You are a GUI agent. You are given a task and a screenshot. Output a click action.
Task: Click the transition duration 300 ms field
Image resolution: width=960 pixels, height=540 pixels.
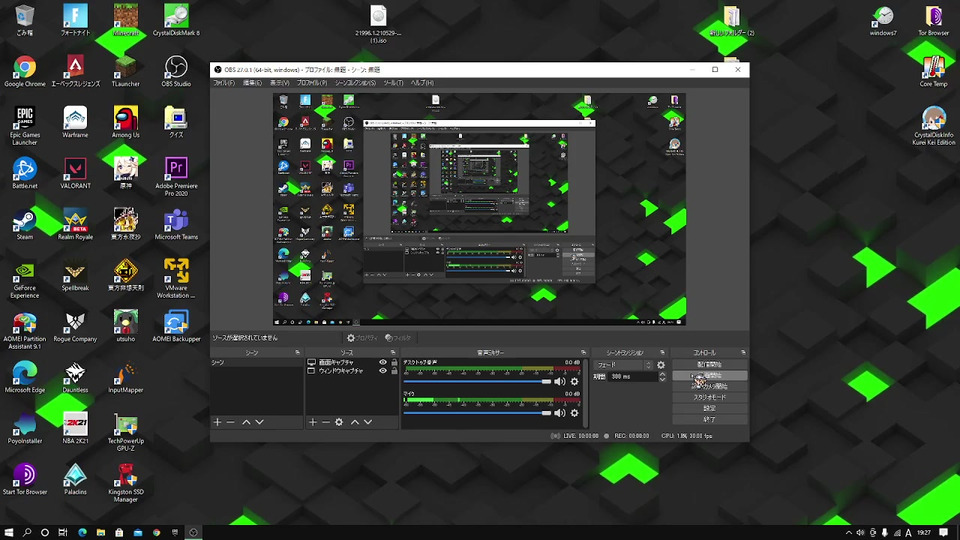632,377
